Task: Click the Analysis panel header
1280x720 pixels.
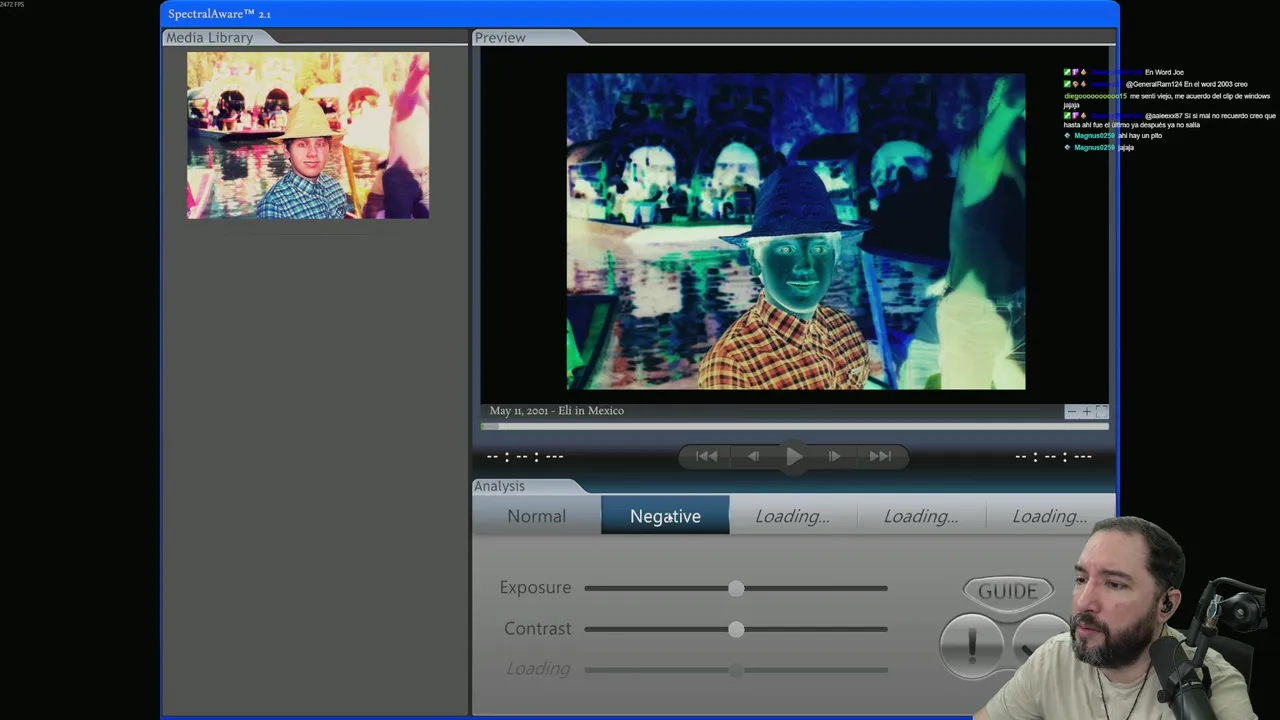Action: pyautogui.click(x=499, y=486)
